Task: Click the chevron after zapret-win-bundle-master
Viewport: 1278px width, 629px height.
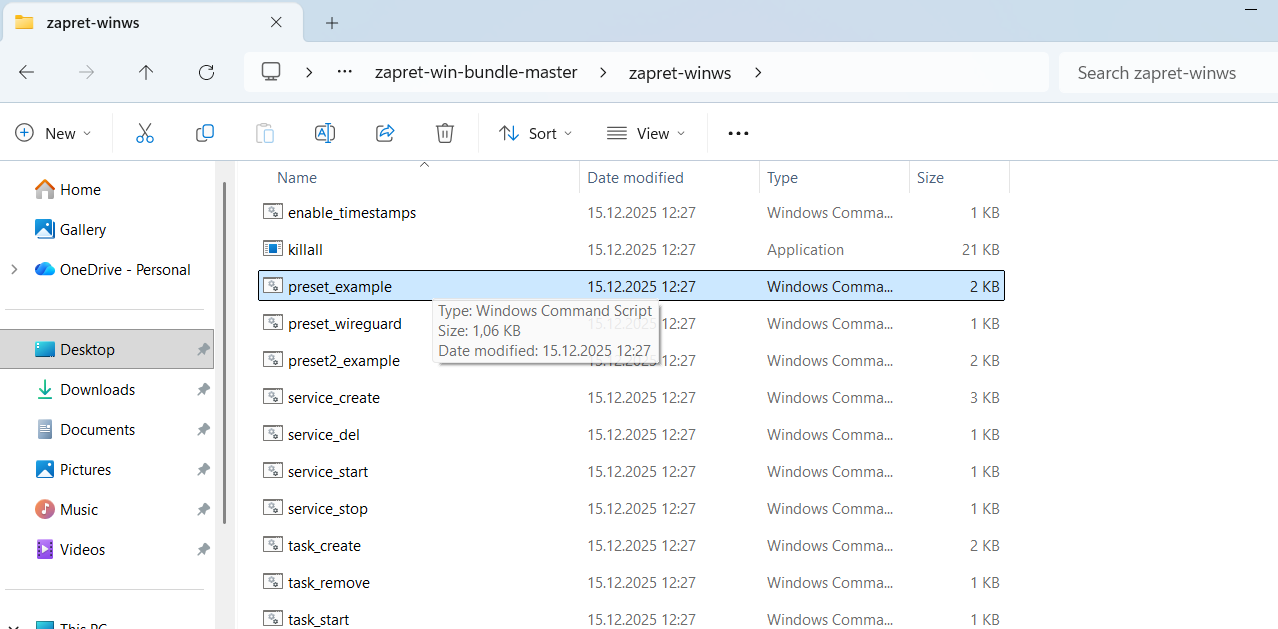Action: pyautogui.click(x=603, y=72)
